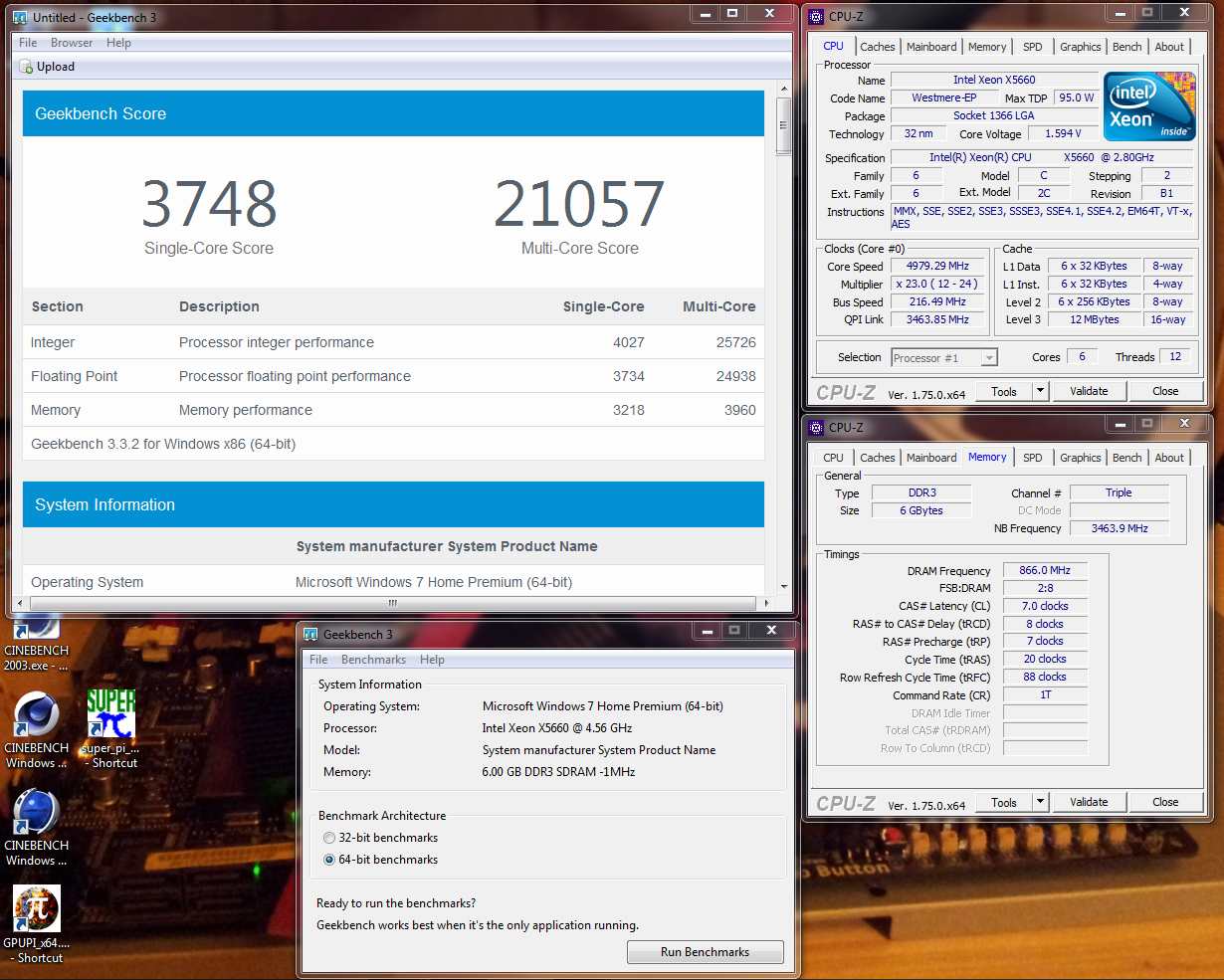This screenshot has width=1224, height=980.
Task: Click the Floating Point row in score table
Action: 394,376
